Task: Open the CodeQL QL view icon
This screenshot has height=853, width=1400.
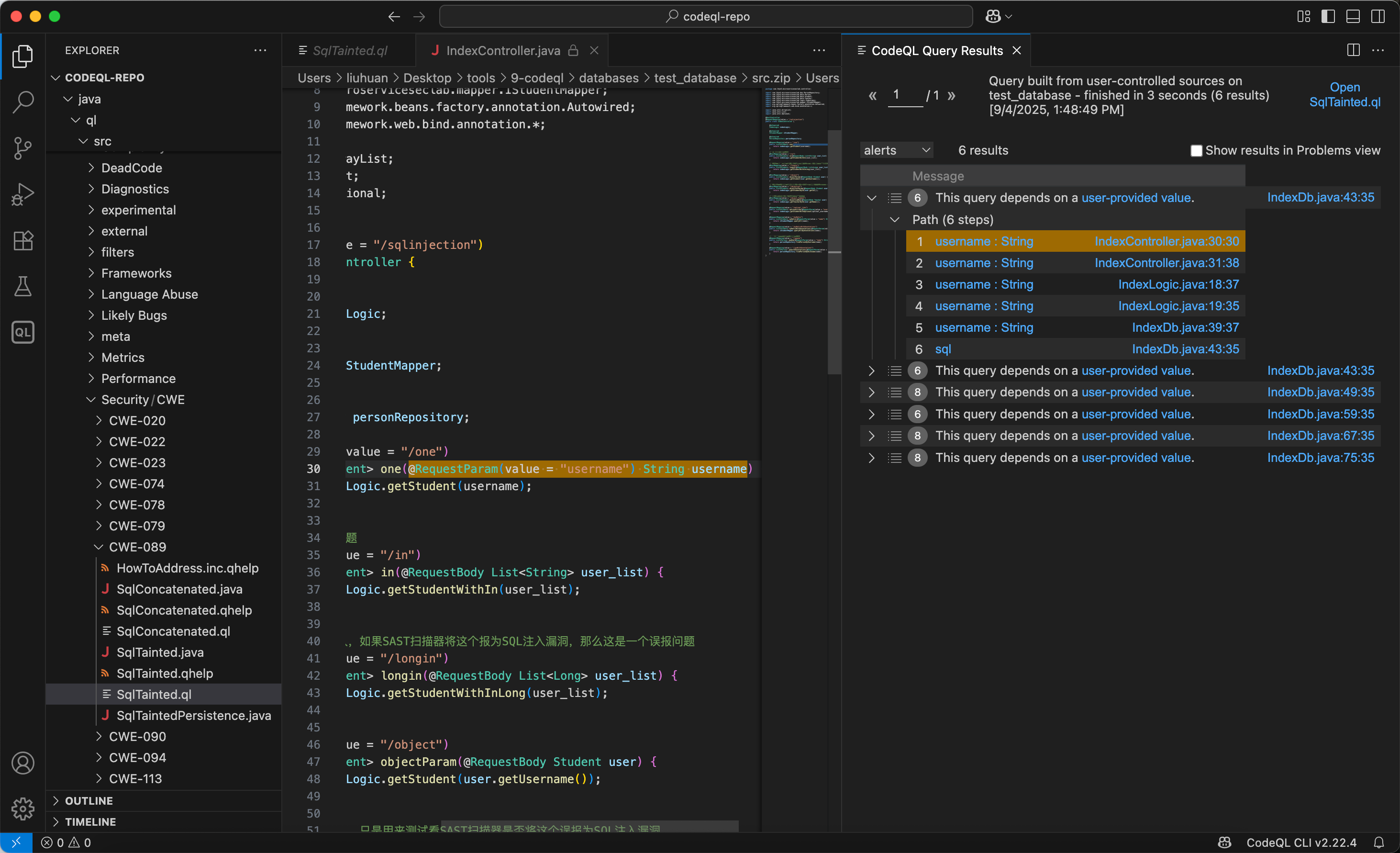Action: (x=23, y=333)
